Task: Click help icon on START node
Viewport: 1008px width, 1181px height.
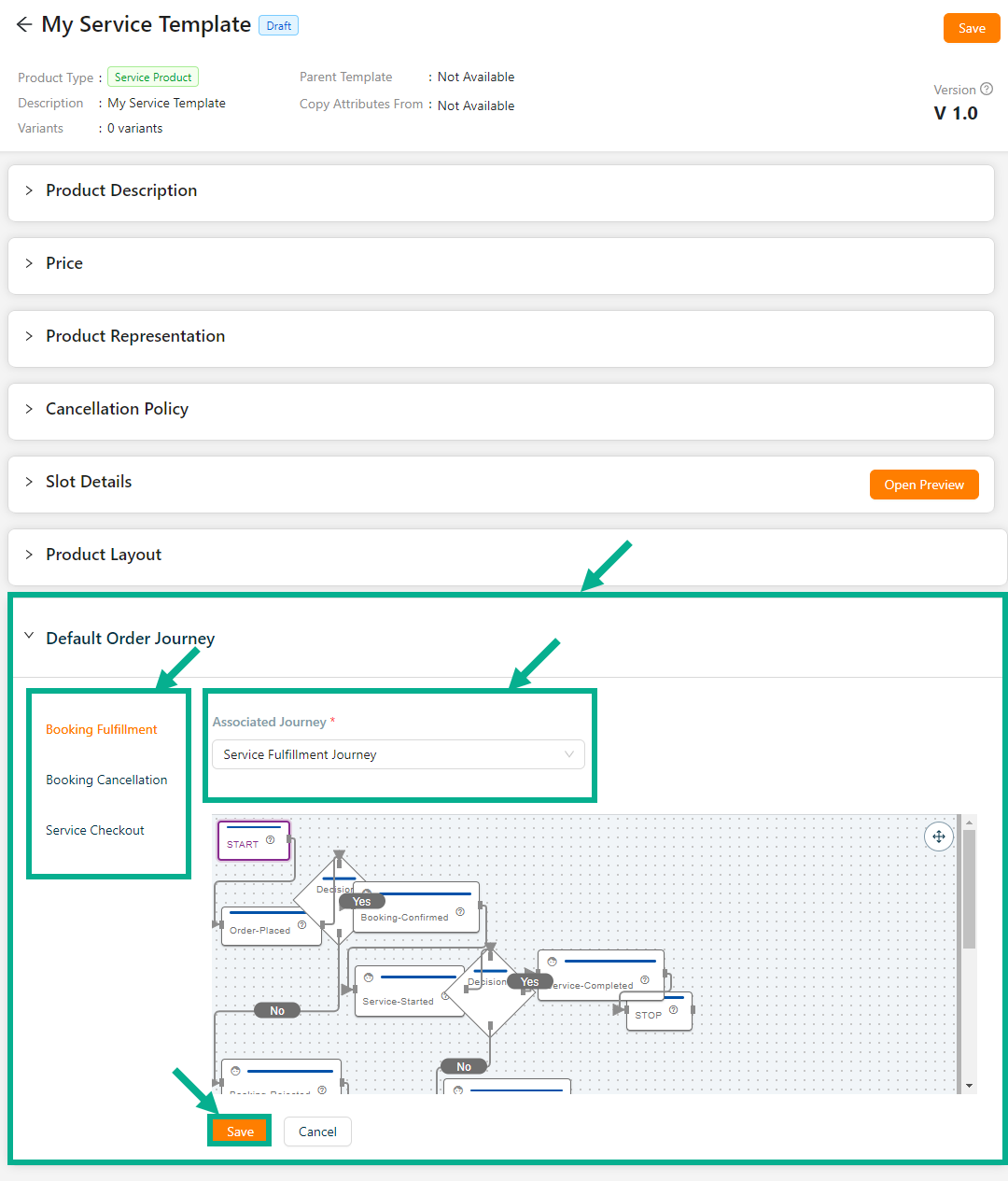Action: (271, 840)
